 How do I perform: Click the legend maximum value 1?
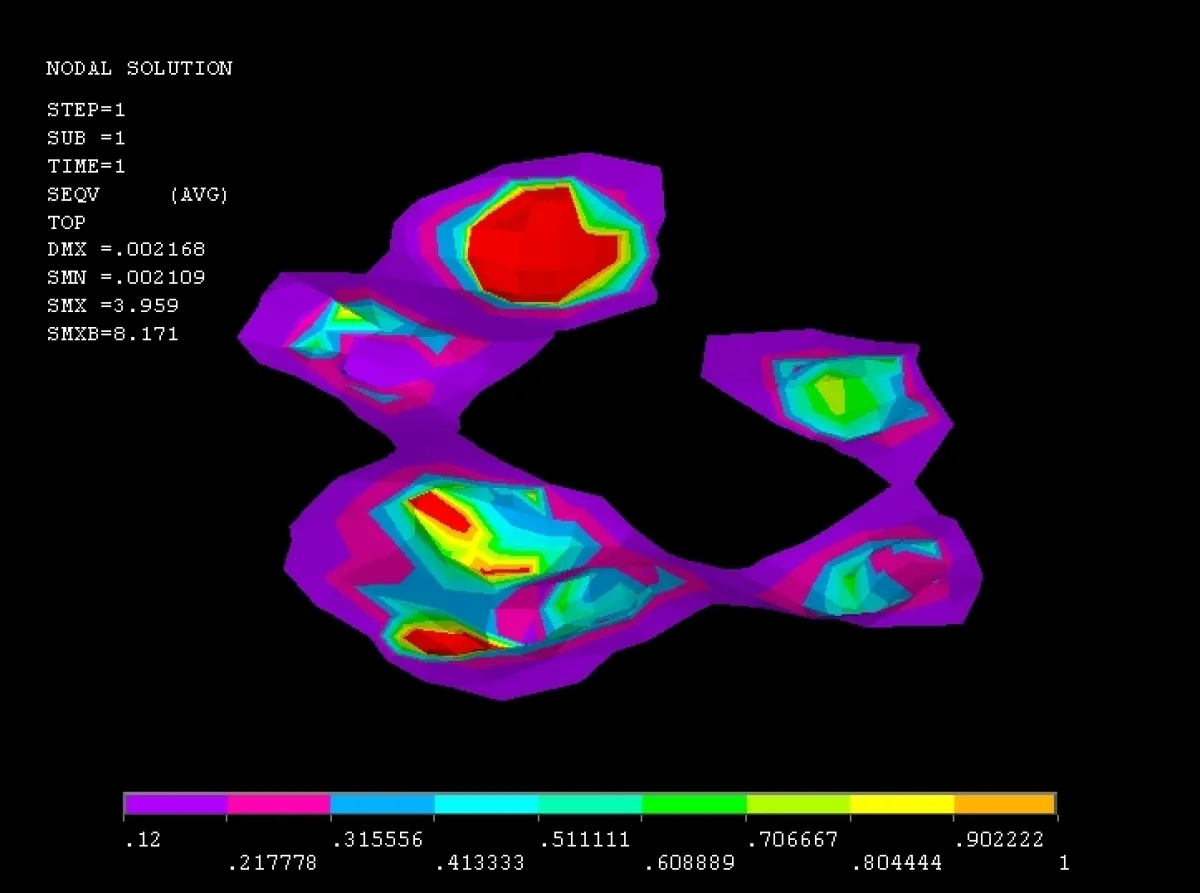(x=1064, y=862)
